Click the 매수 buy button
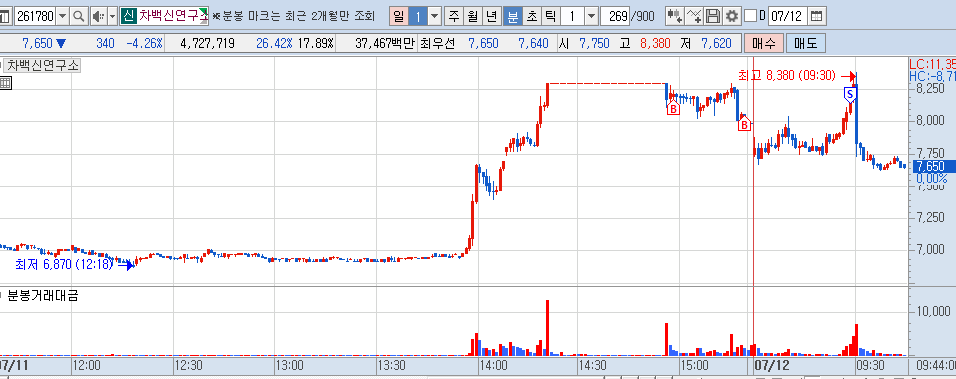This screenshot has width=956, height=379. [763, 43]
